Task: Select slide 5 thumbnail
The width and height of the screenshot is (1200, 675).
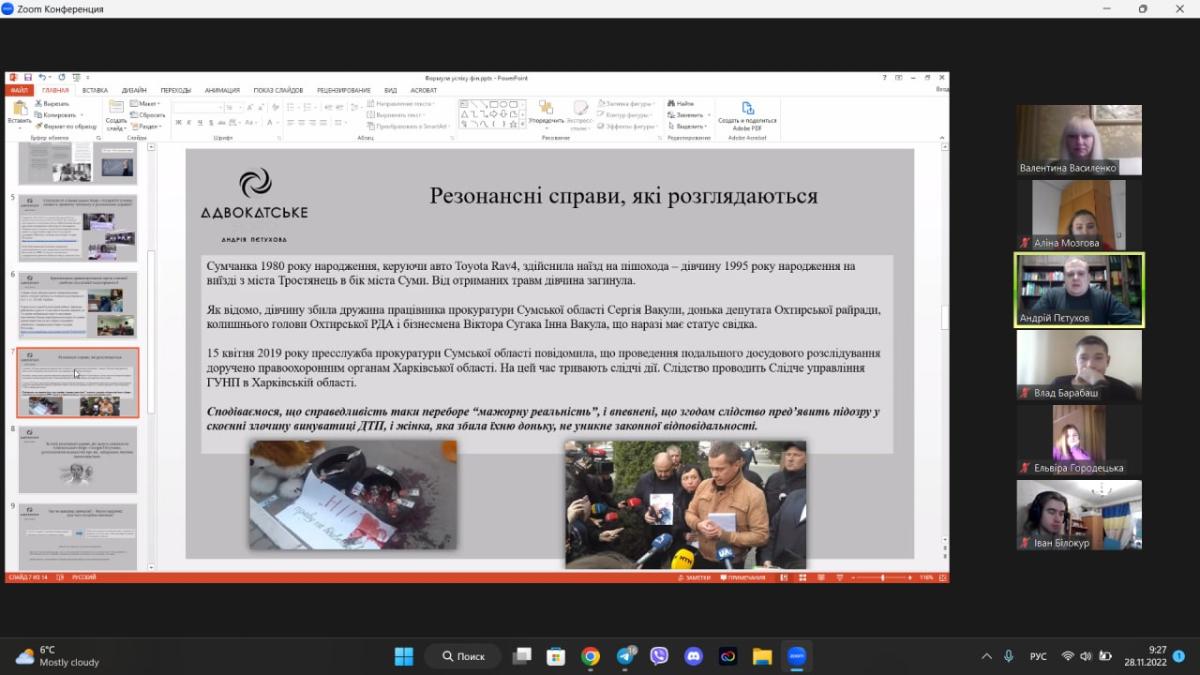Action: point(77,227)
